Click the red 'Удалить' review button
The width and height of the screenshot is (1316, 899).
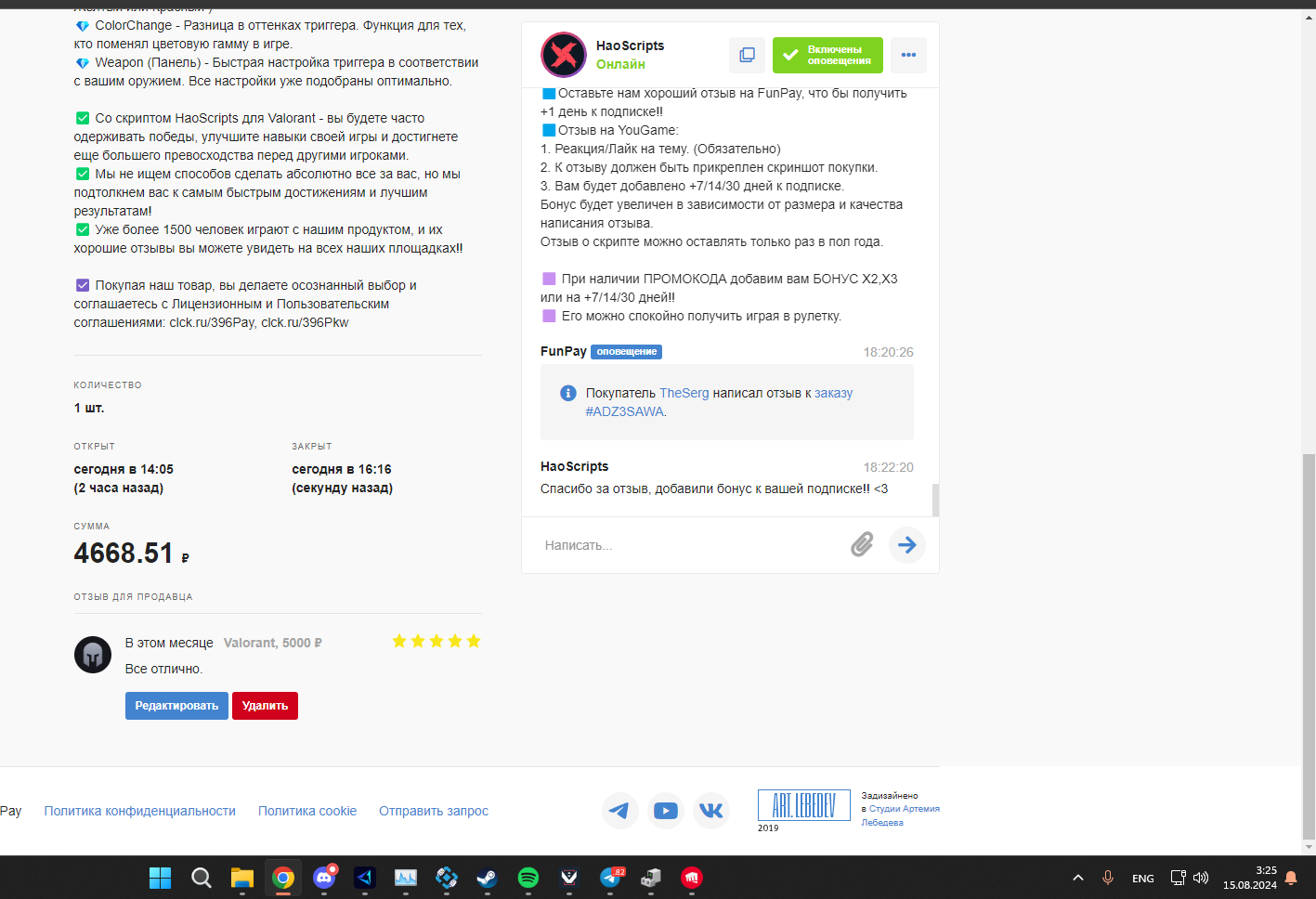[x=265, y=706]
